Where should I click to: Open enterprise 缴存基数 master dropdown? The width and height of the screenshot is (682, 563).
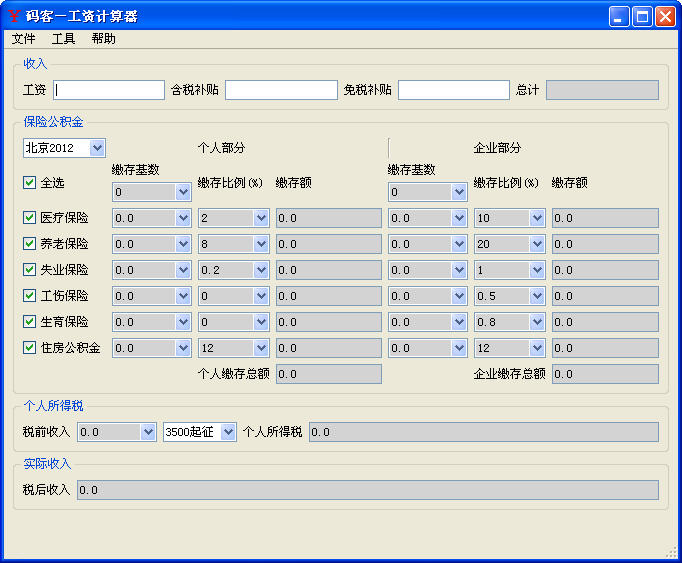pos(428,192)
